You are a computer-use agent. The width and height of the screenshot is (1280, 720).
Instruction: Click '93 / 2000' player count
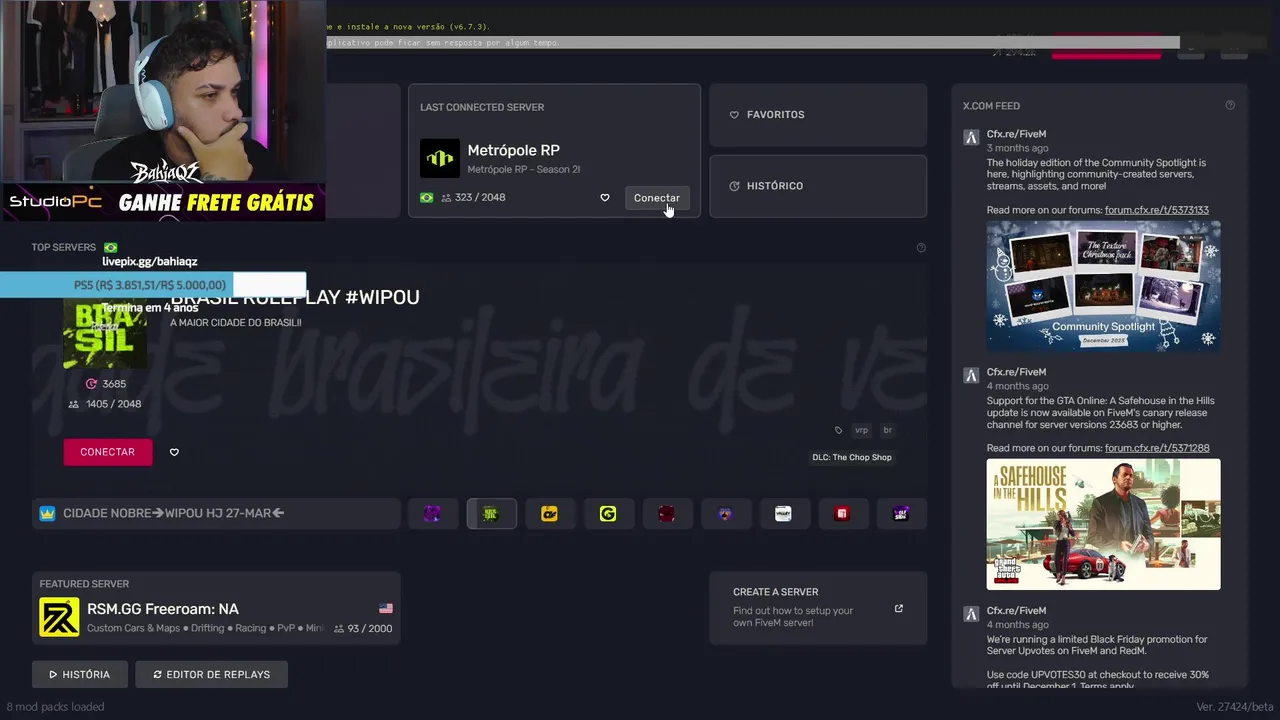click(x=370, y=629)
